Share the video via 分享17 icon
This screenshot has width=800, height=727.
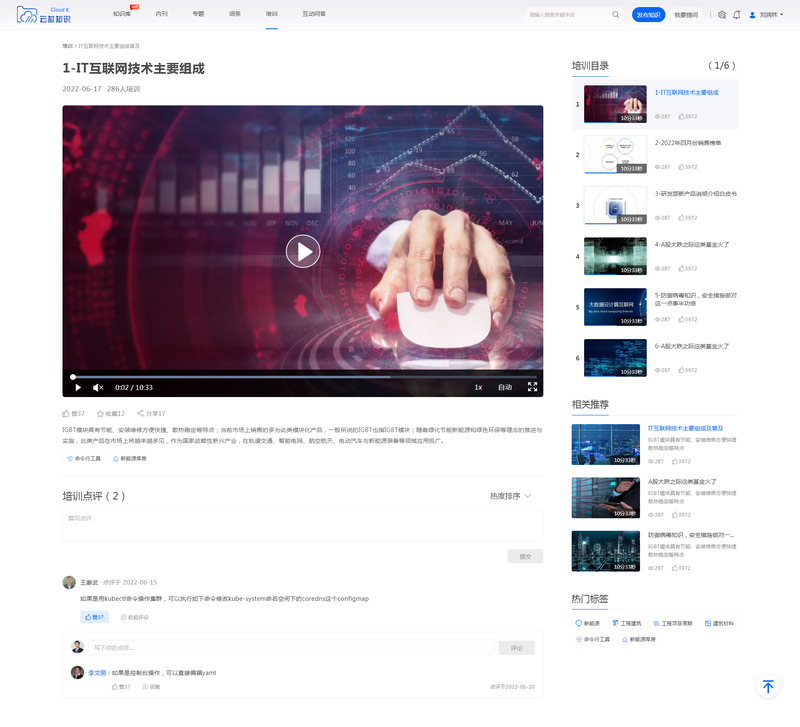151,413
